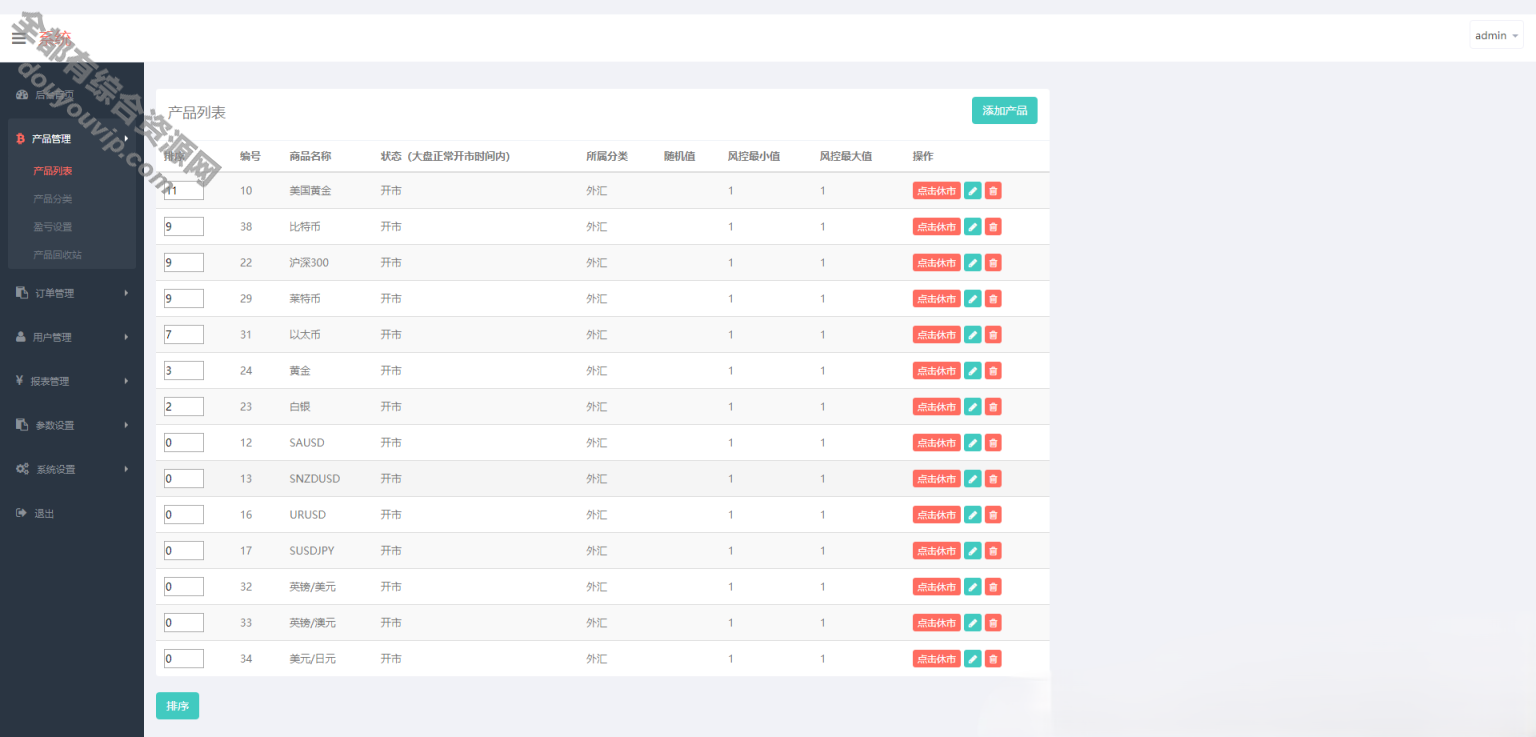This screenshot has height=737, width=1536.
Task: Toggle 比特币 market with 点击休市
Action: coord(936,227)
